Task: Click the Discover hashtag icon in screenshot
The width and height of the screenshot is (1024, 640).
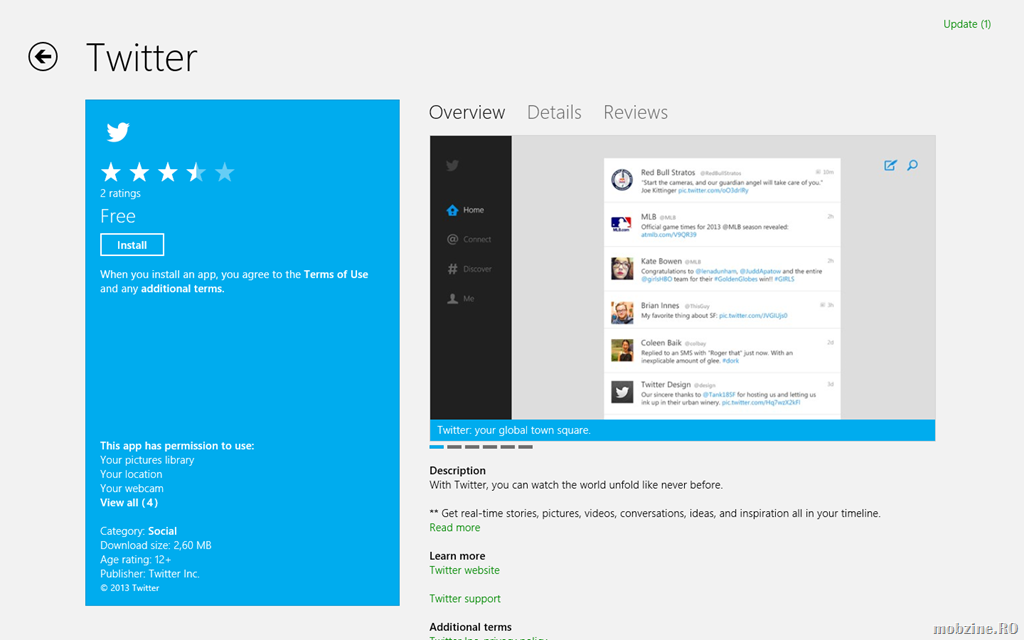Action: tap(453, 269)
